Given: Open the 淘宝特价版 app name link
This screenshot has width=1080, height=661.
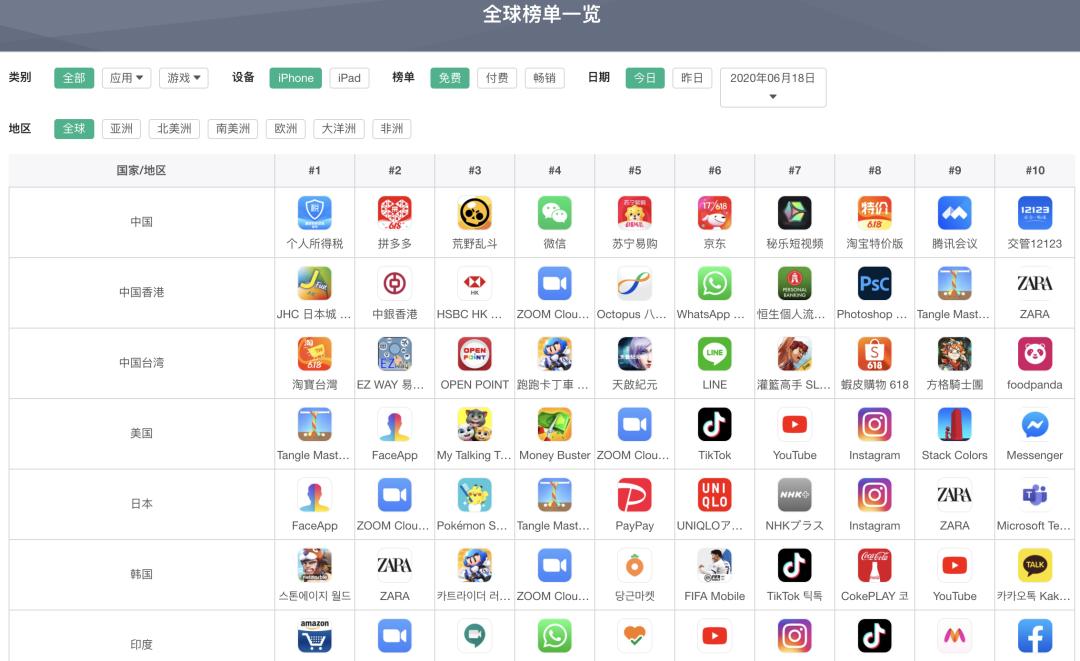Looking at the screenshot, I should point(875,244).
